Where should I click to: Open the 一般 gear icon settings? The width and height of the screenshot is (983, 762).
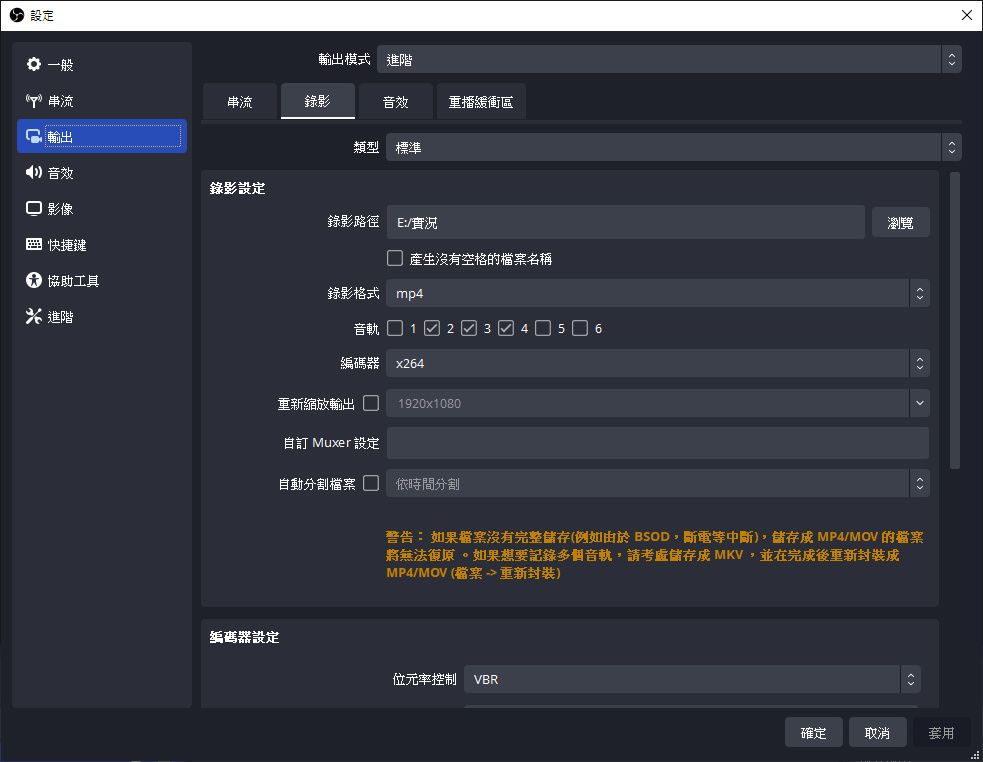pyautogui.click(x=34, y=64)
